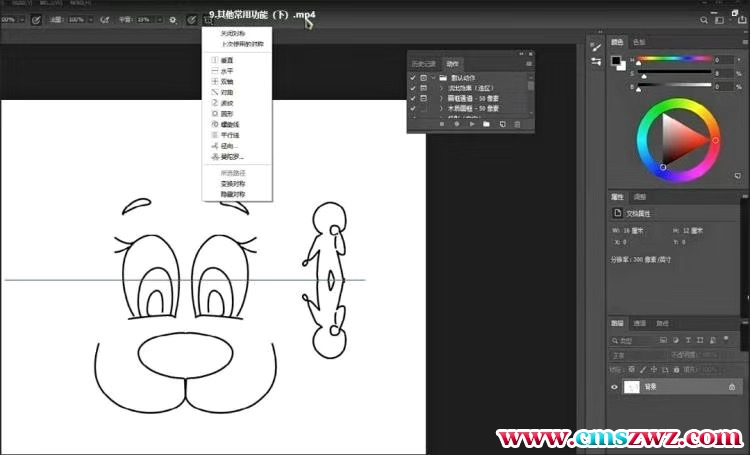Choose 螺旋线 symmetry option in menu

[229, 124]
